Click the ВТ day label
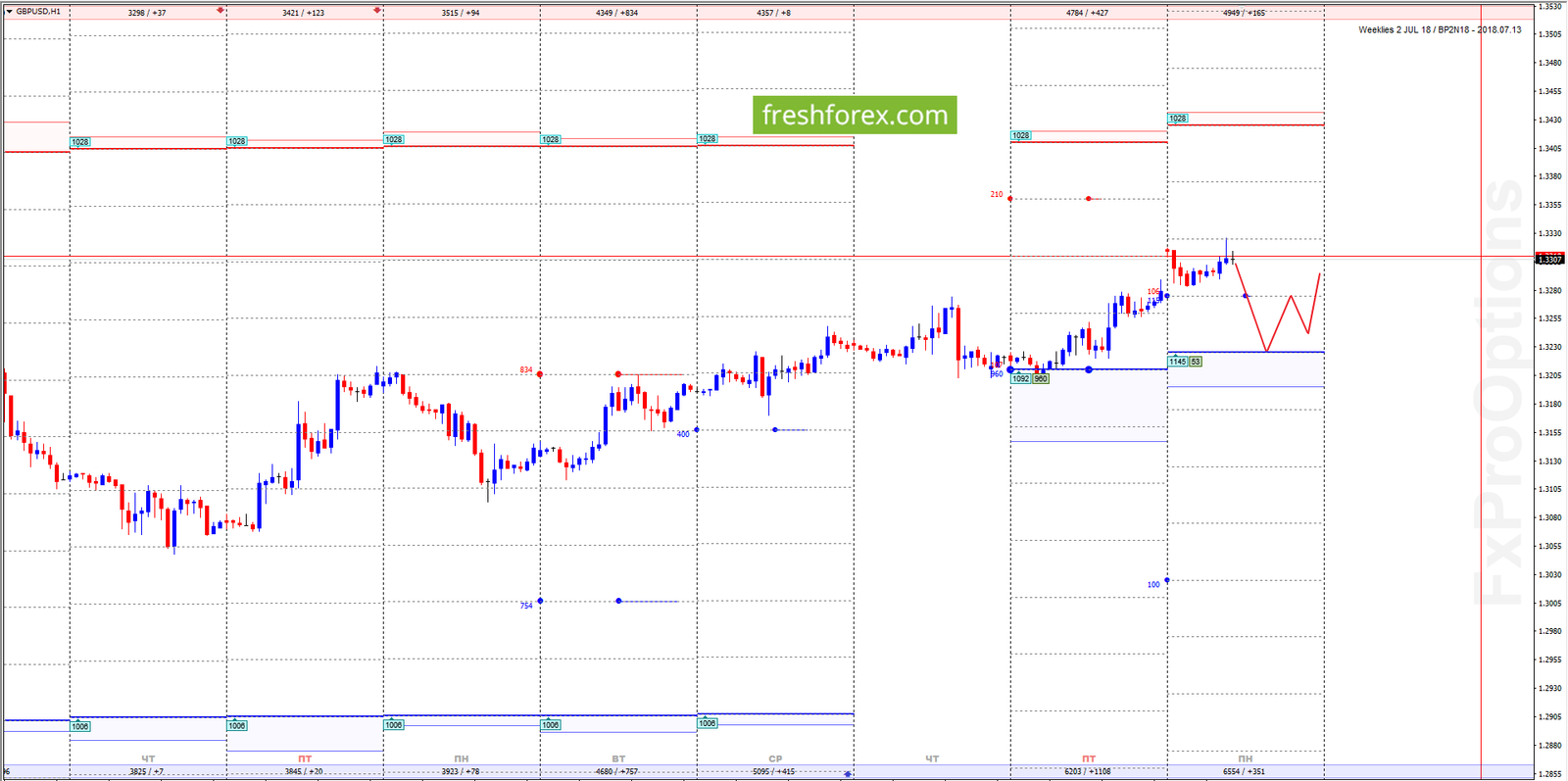 (x=618, y=758)
